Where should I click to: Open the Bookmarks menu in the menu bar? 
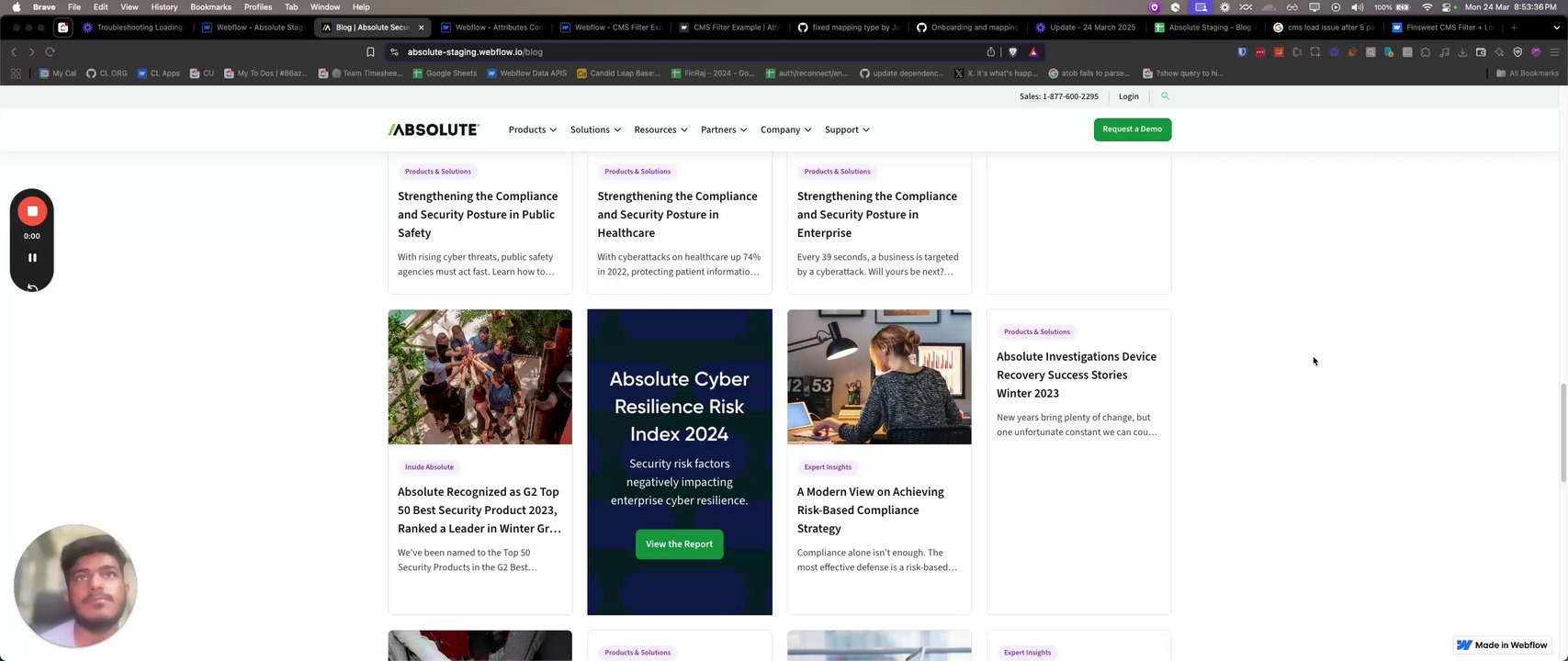[210, 6]
